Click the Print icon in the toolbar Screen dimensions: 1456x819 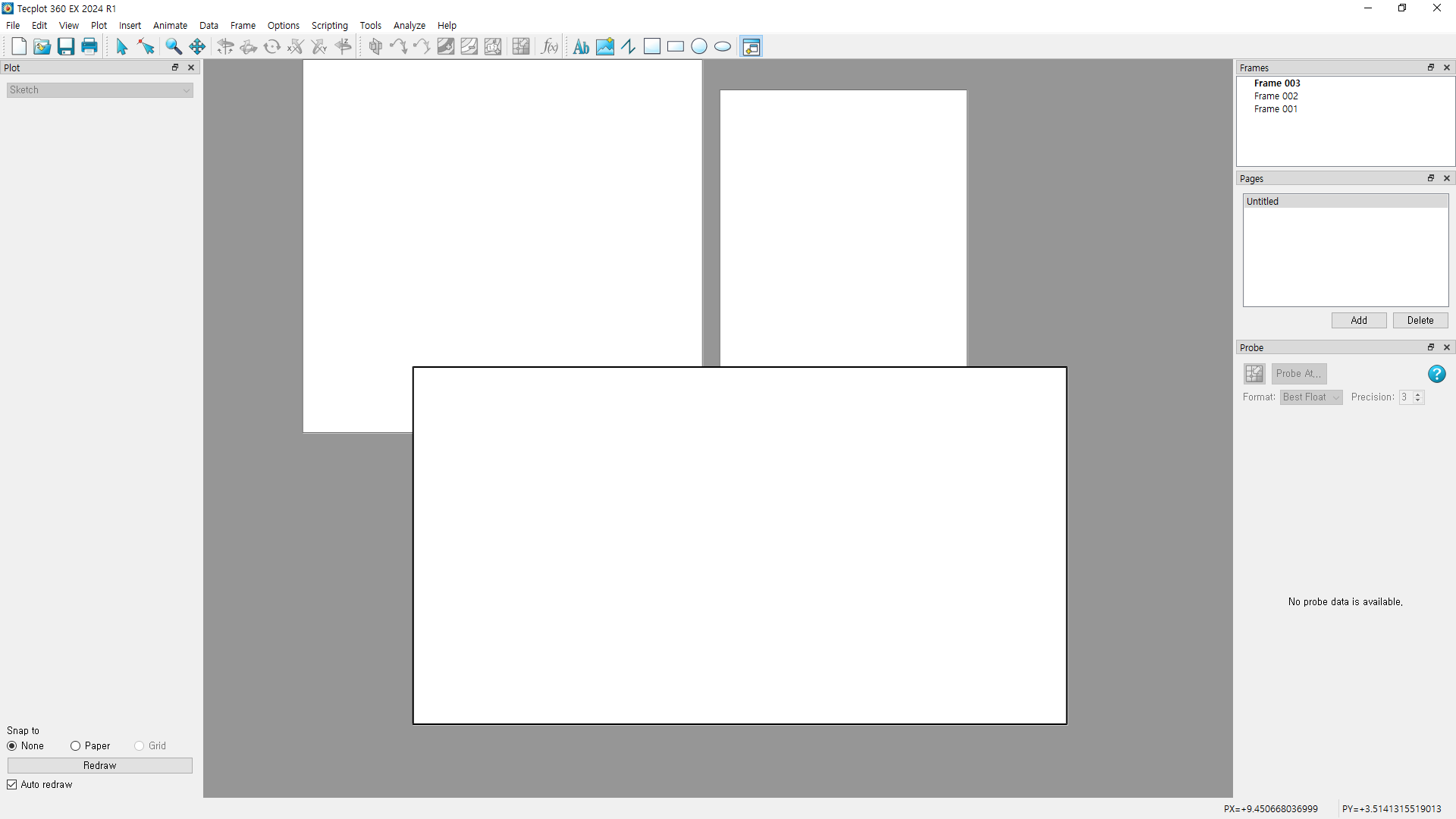tap(89, 47)
